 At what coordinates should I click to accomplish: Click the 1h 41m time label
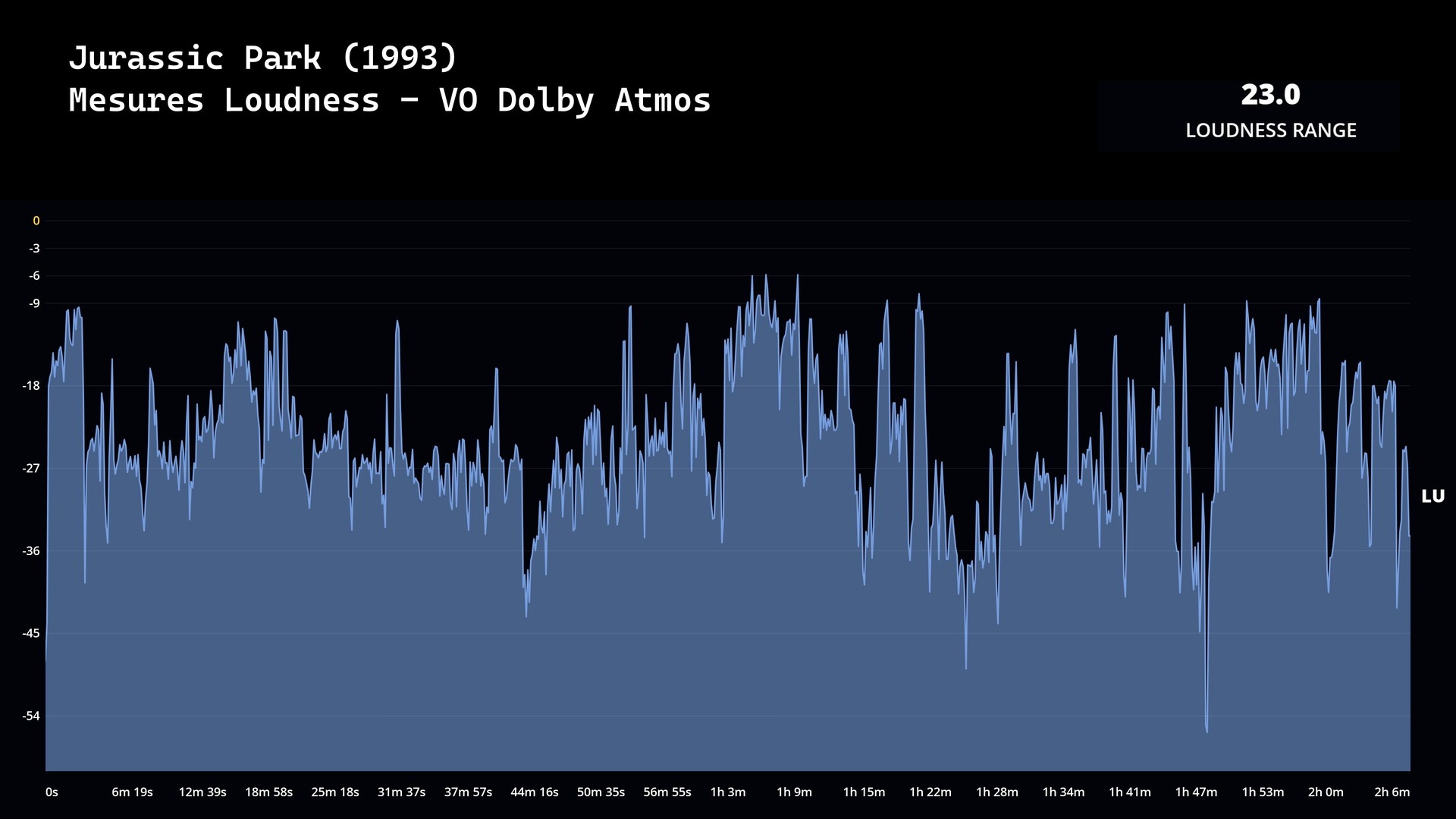coord(1130,792)
